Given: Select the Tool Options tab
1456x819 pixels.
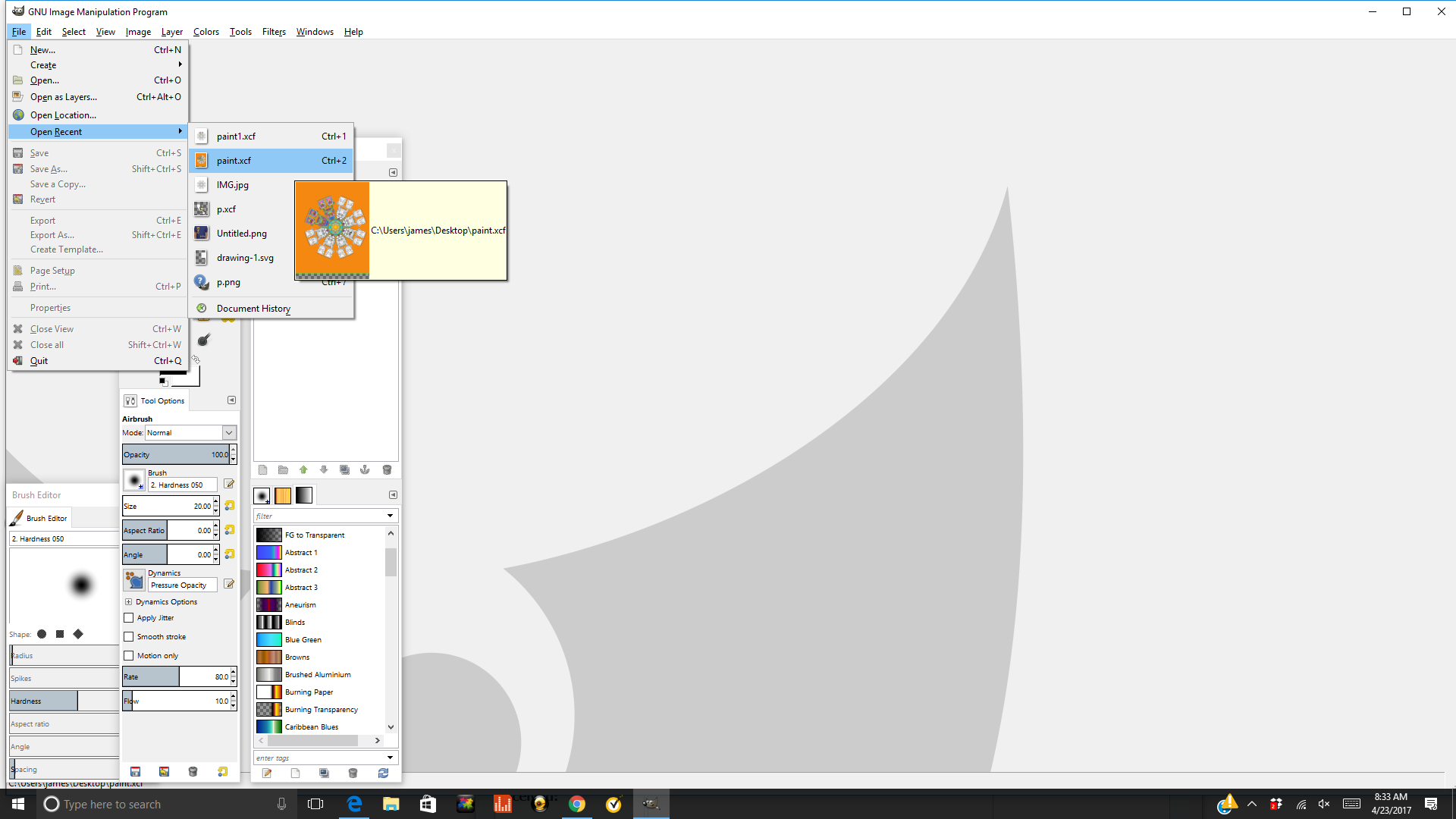Looking at the screenshot, I should tap(155, 401).
